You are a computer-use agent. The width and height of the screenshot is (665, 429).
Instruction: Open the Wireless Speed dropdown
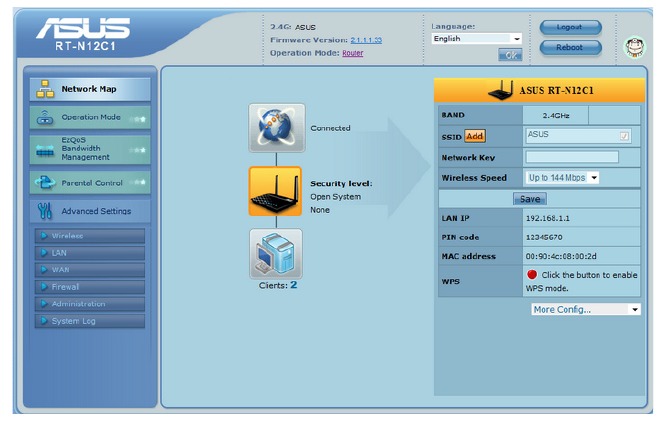click(562, 178)
